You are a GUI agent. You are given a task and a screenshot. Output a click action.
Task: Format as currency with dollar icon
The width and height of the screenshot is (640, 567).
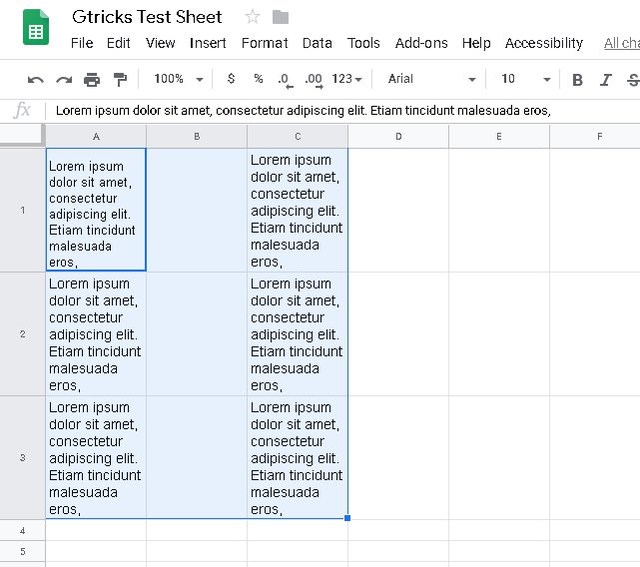point(232,79)
